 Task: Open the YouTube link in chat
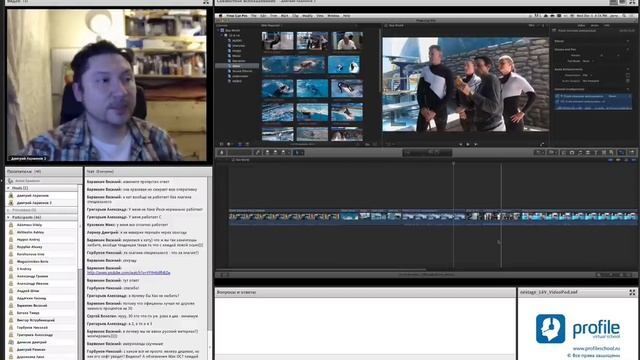tap(129, 273)
